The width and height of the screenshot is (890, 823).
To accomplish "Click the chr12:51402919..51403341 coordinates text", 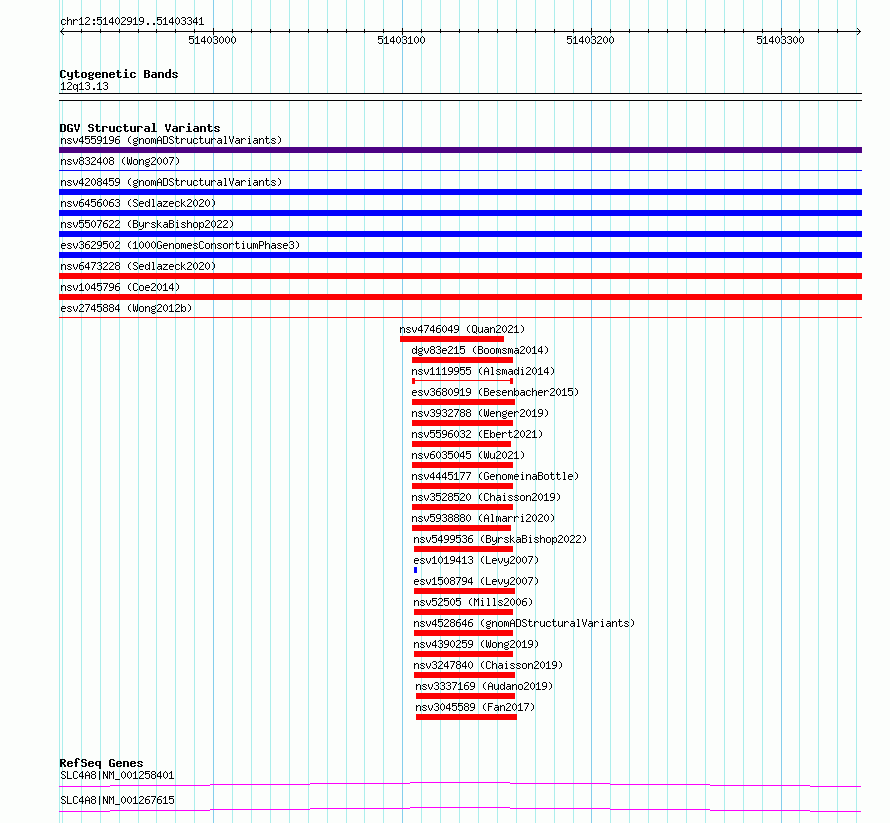I will [132, 21].
